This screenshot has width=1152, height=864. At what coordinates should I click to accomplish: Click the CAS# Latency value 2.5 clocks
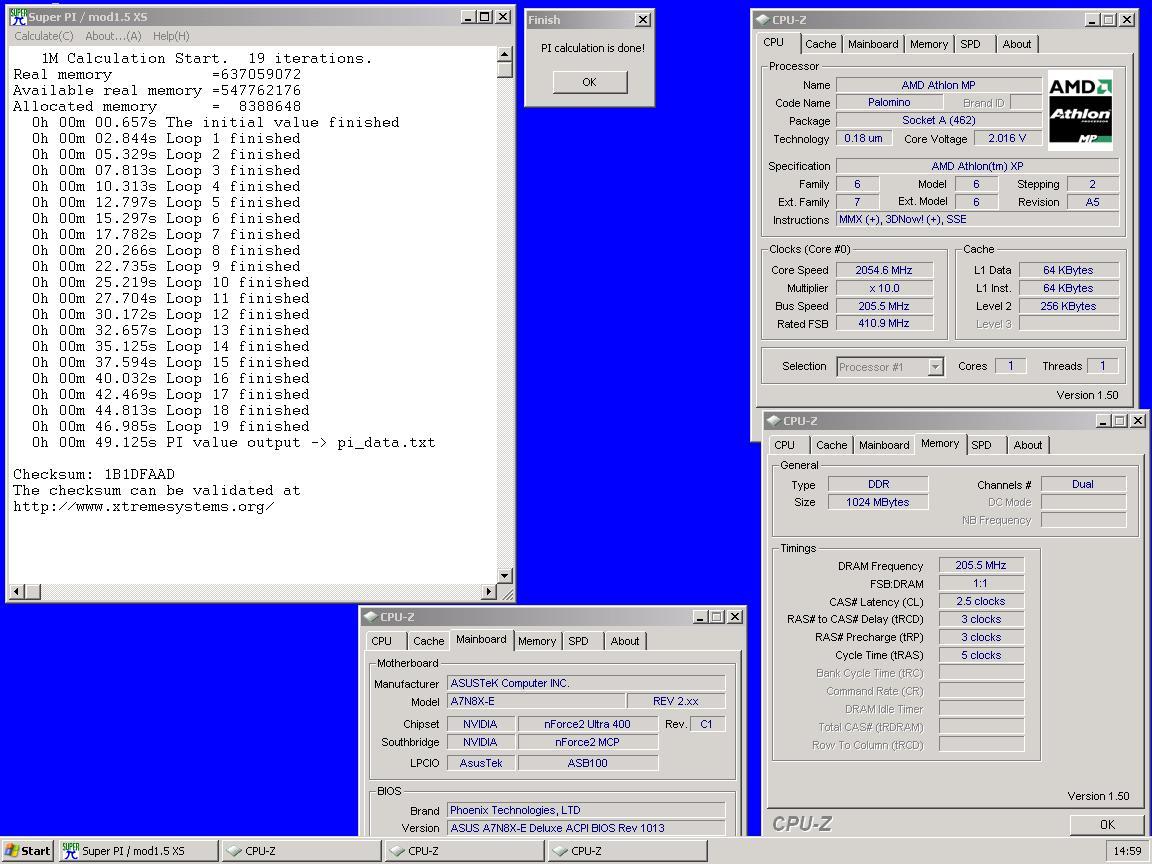981,601
